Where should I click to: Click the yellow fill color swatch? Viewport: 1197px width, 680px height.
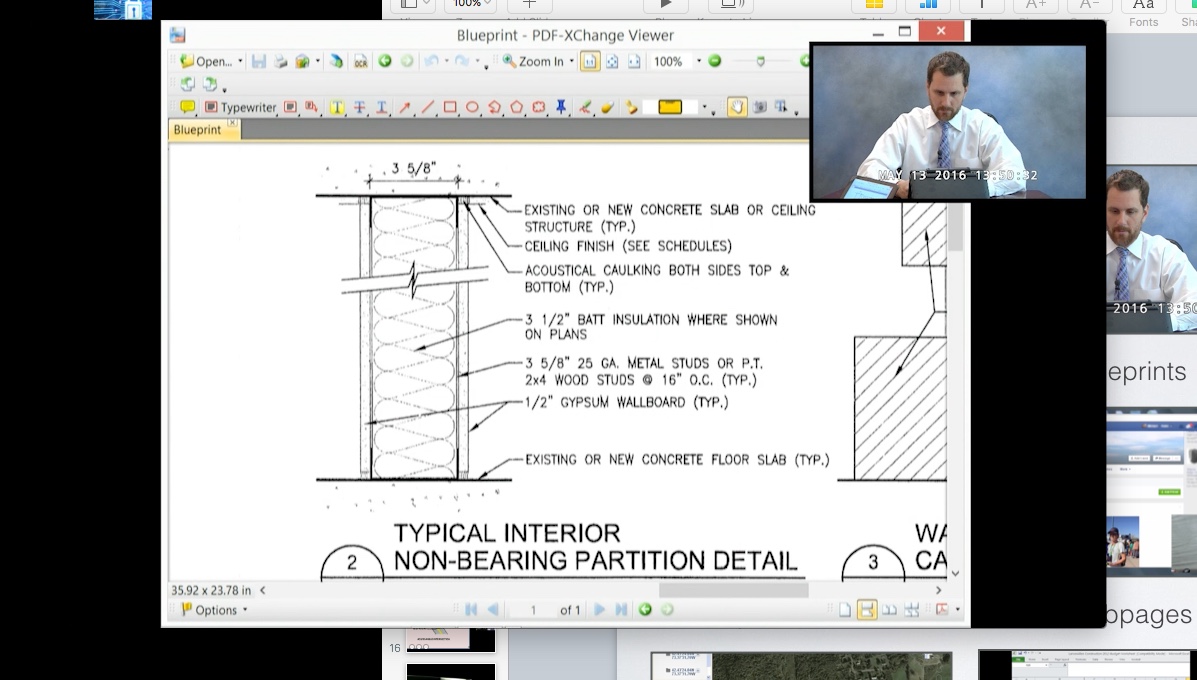[670, 107]
